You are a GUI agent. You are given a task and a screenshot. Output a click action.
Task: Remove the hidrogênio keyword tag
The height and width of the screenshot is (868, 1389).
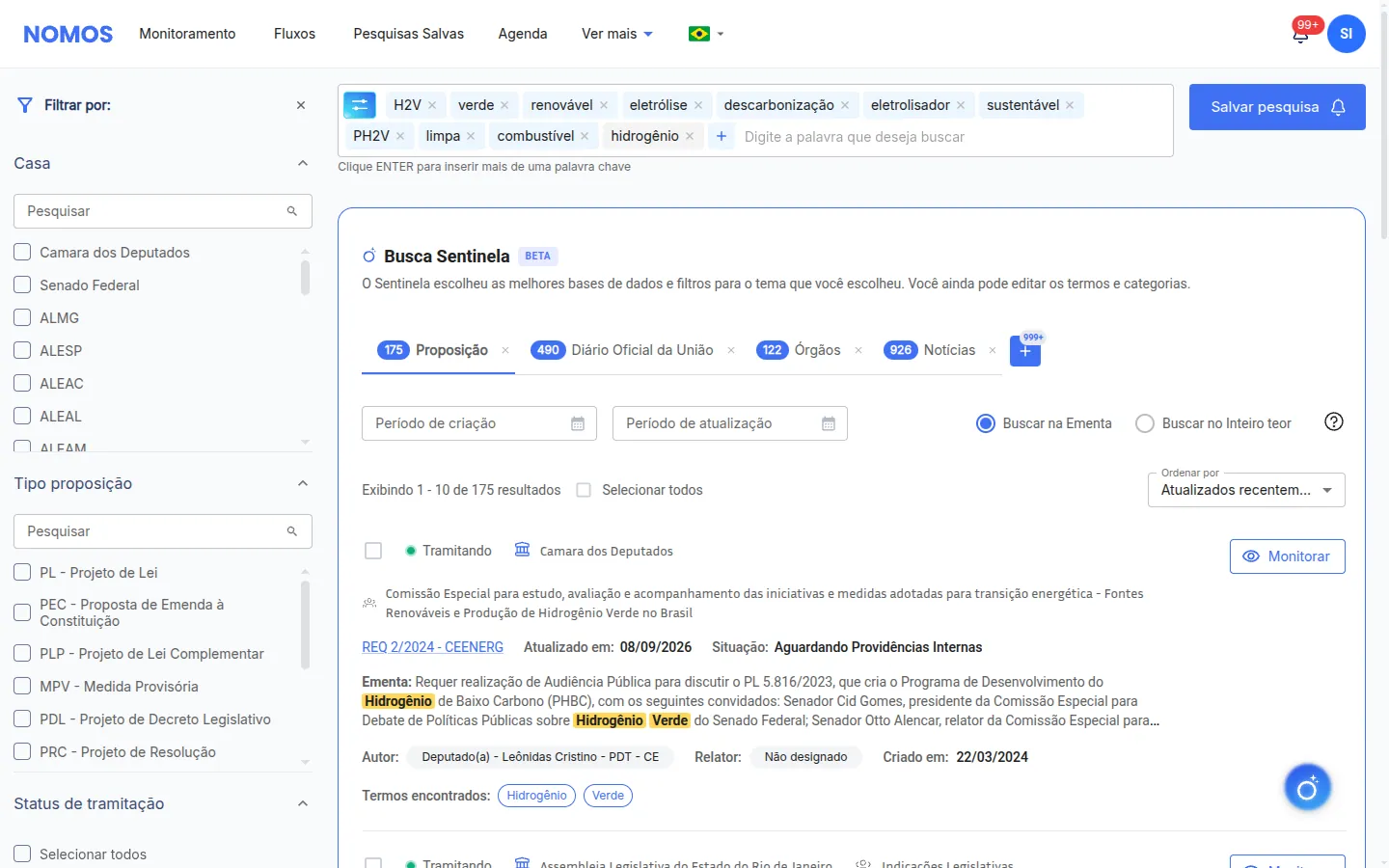tap(690, 136)
